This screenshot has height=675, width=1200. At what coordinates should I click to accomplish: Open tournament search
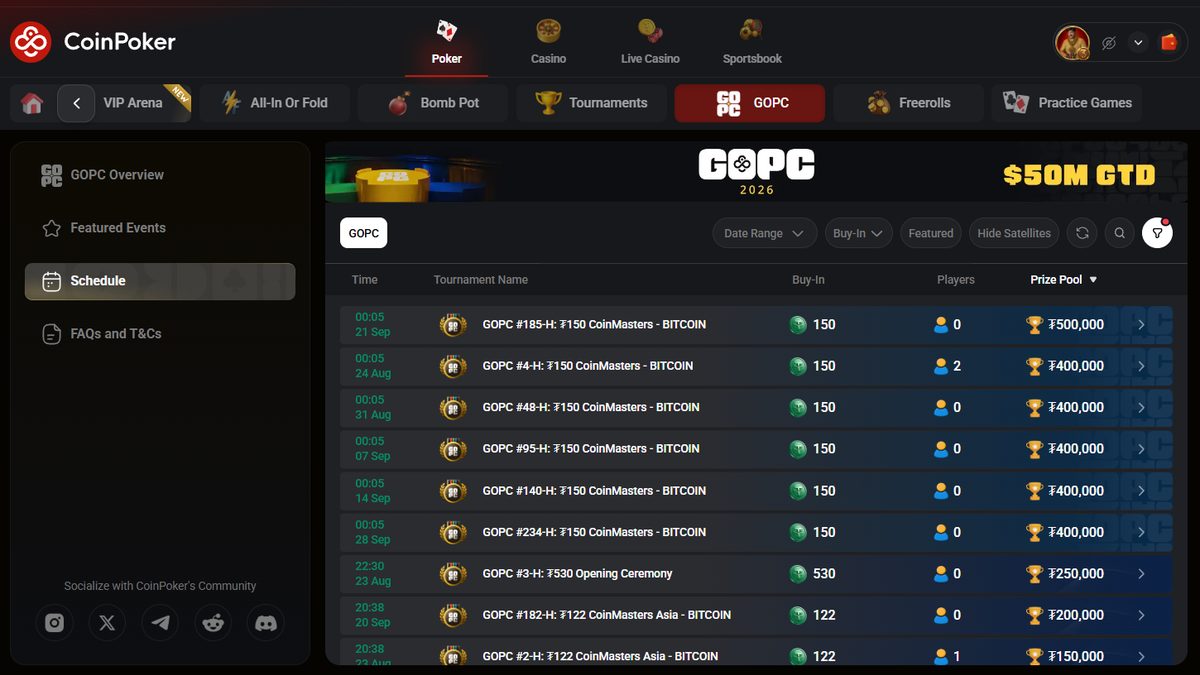(1120, 233)
